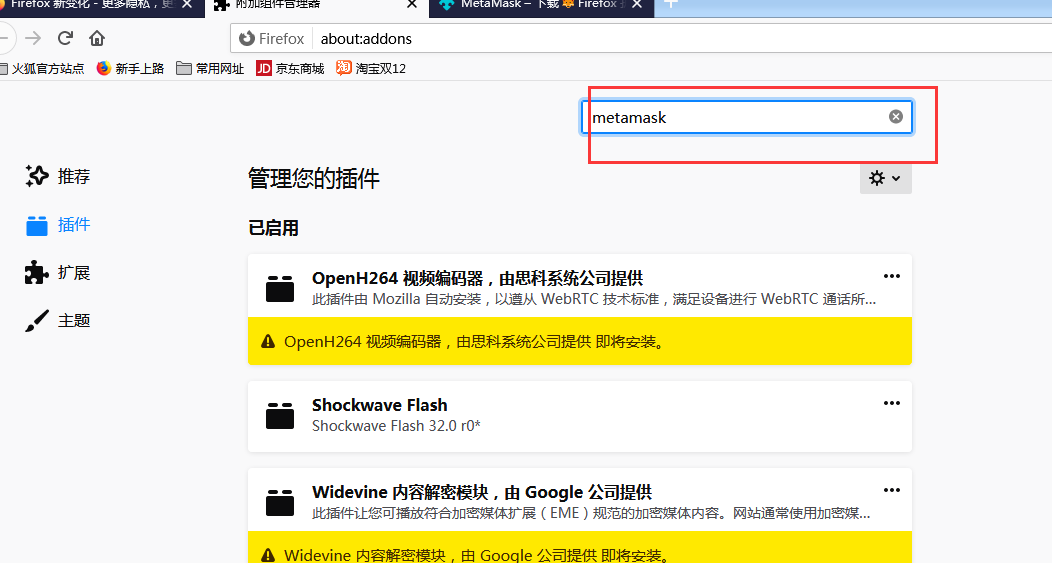The height and width of the screenshot is (563, 1052).
Task: Click the 管理您的插件 heading
Action: click(x=314, y=178)
